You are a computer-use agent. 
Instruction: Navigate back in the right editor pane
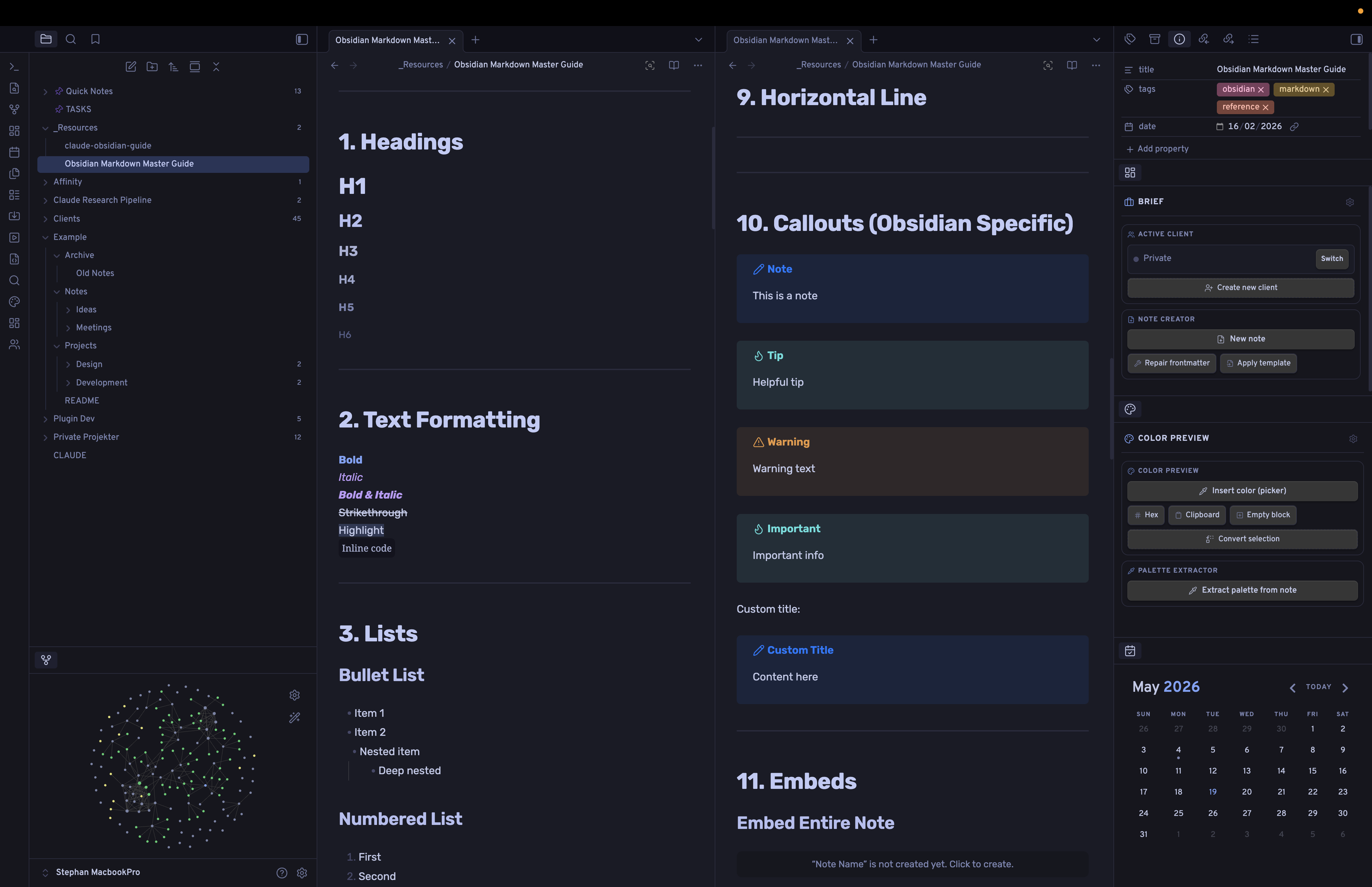click(732, 65)
